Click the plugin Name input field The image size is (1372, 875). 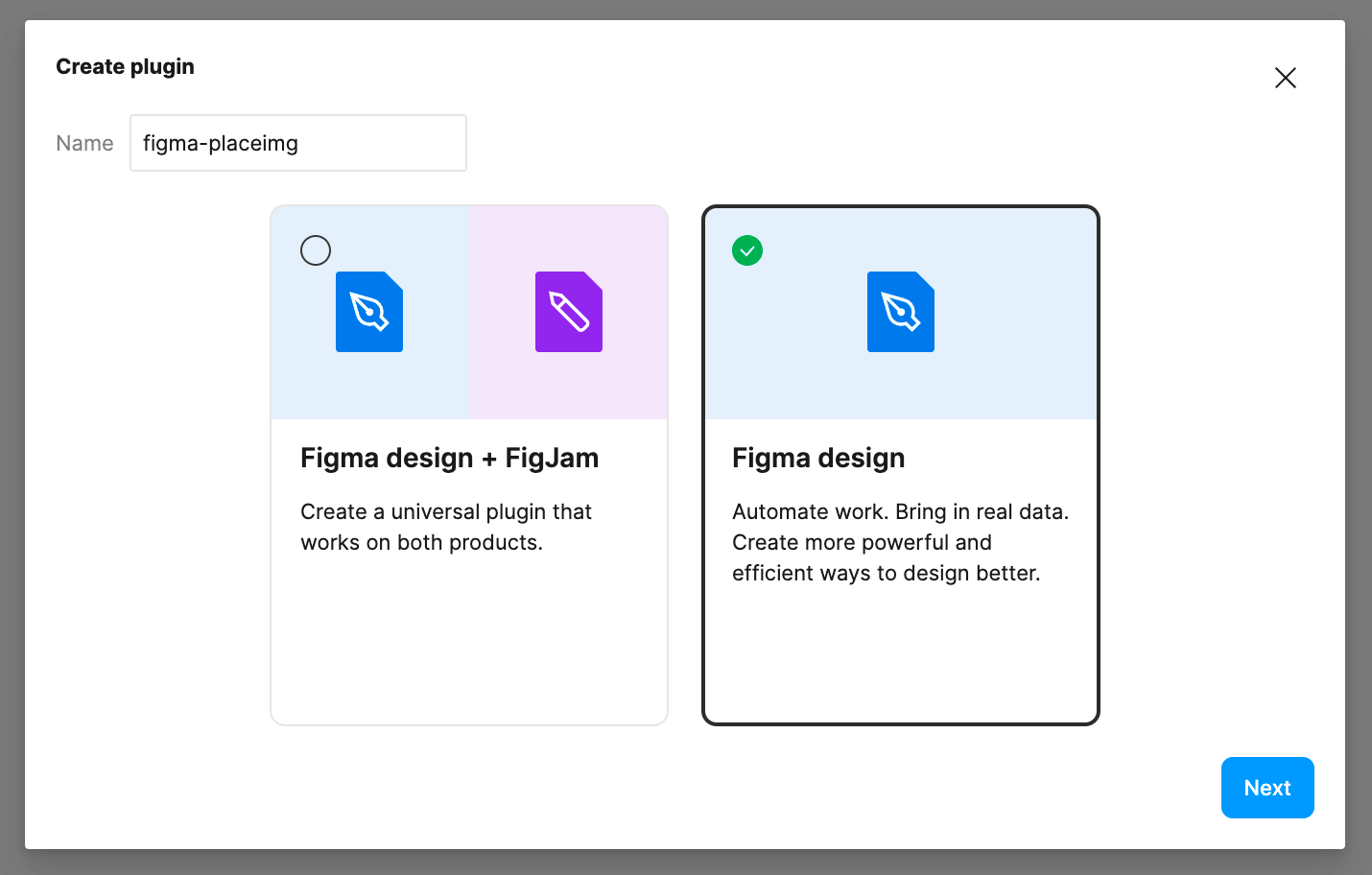pos(298,143)
